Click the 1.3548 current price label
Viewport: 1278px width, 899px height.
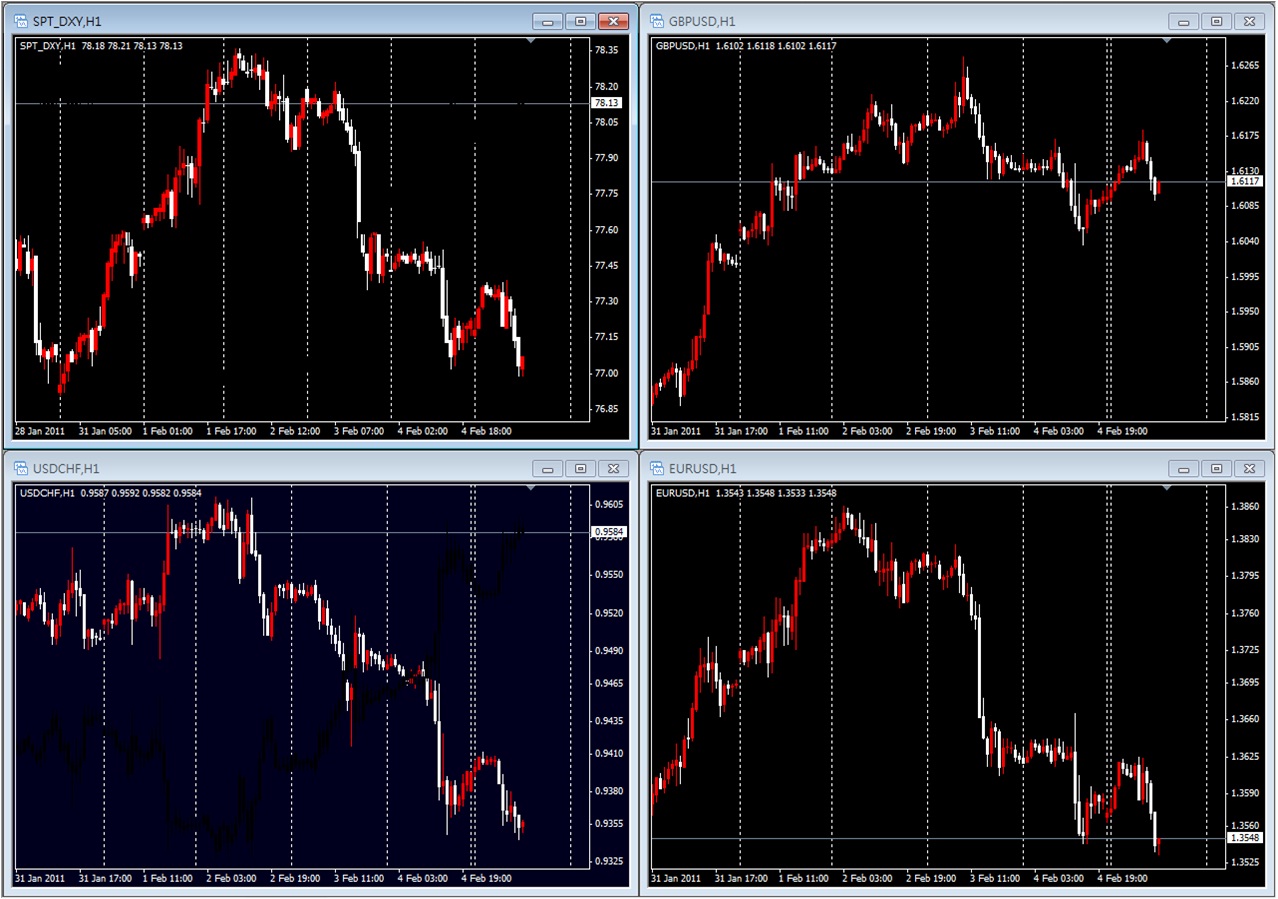click(x=1243, y=837)
